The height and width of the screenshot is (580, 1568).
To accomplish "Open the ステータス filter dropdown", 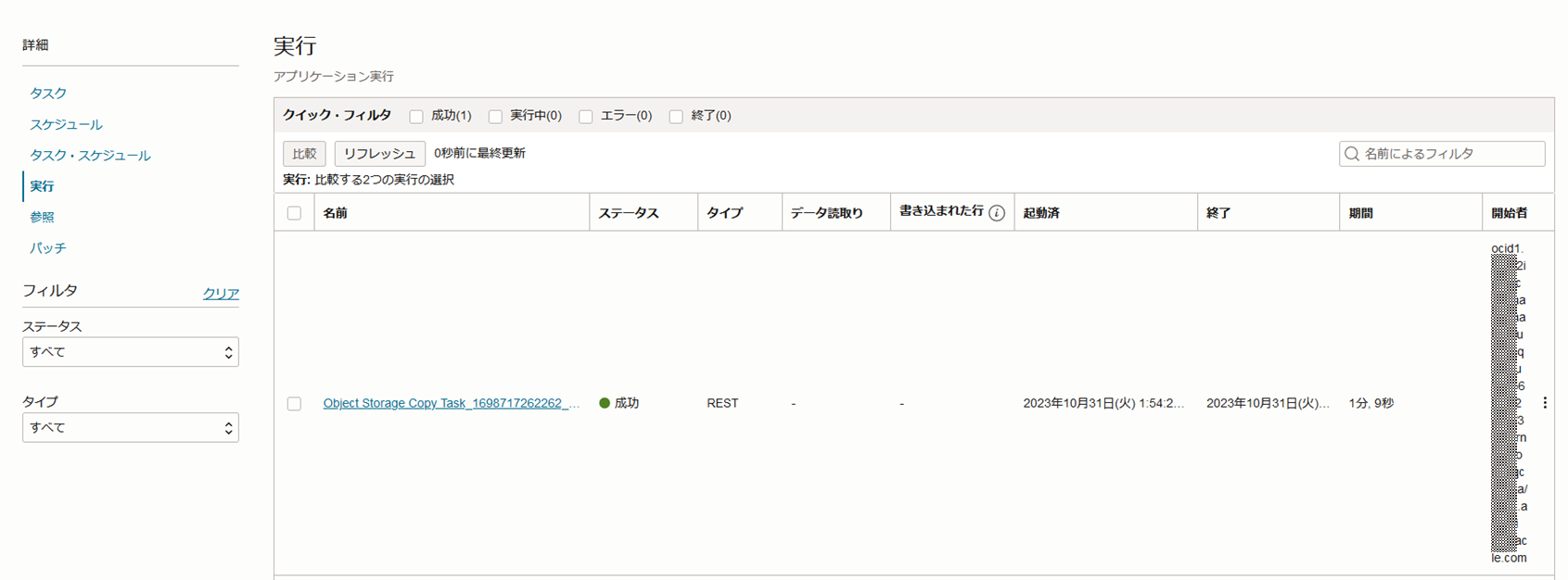I will pos(131,352).
